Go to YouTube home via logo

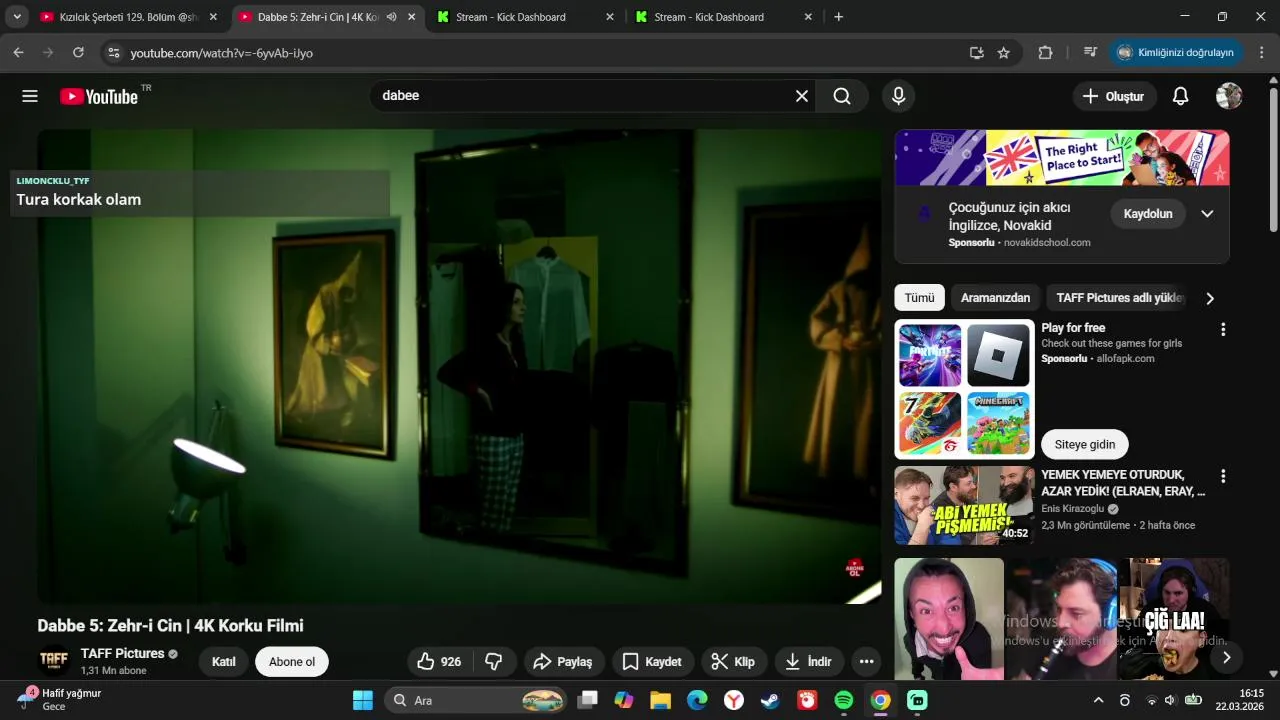click(x=99, y=96)
